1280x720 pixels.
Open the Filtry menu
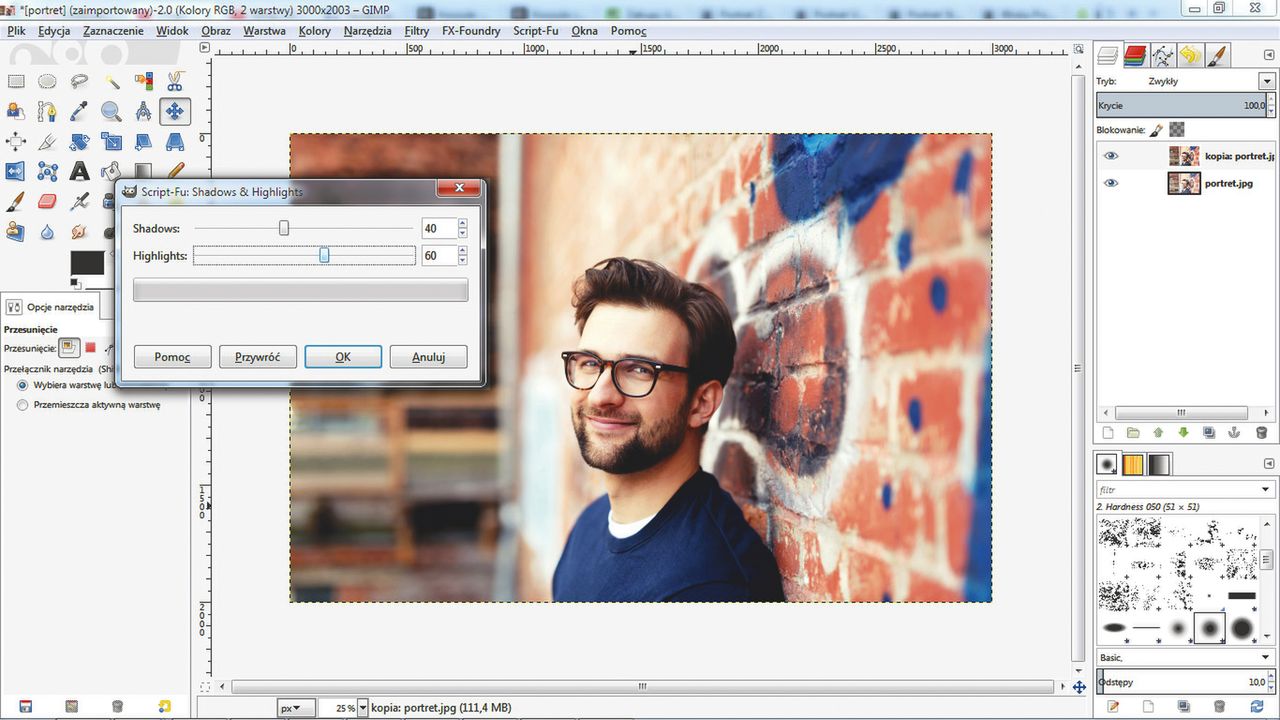coord(417,31)
